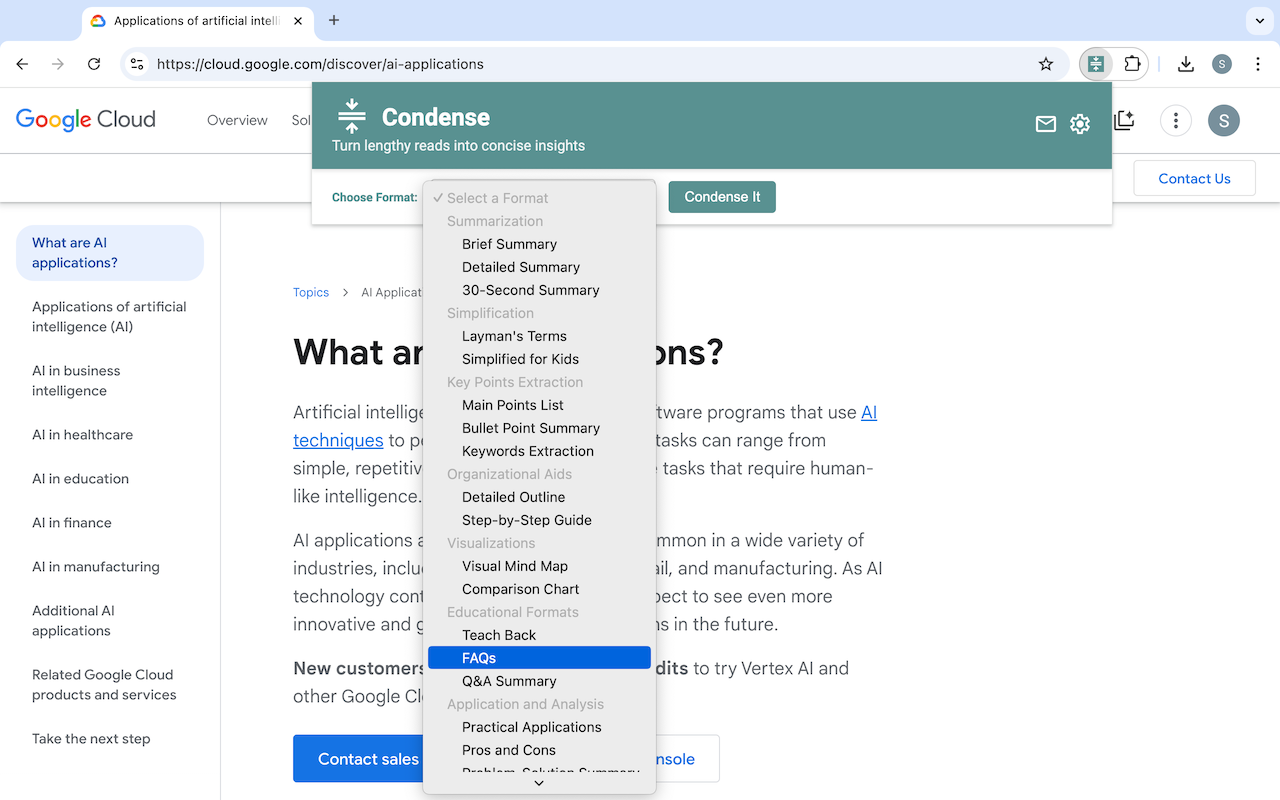Select Step-by-Step Guide format
This screenshot has height=800, width=1280.
click(540, 520)
